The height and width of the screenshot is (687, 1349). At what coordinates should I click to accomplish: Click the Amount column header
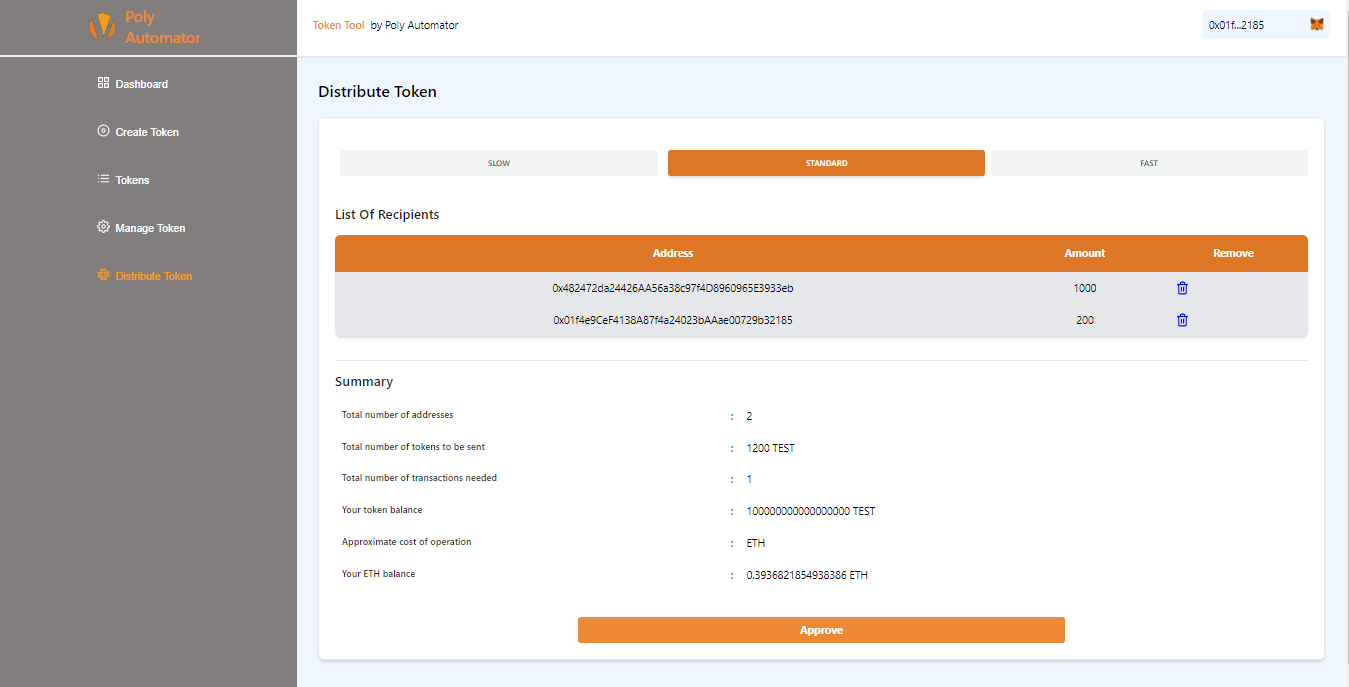click(x=1085, y=253)
